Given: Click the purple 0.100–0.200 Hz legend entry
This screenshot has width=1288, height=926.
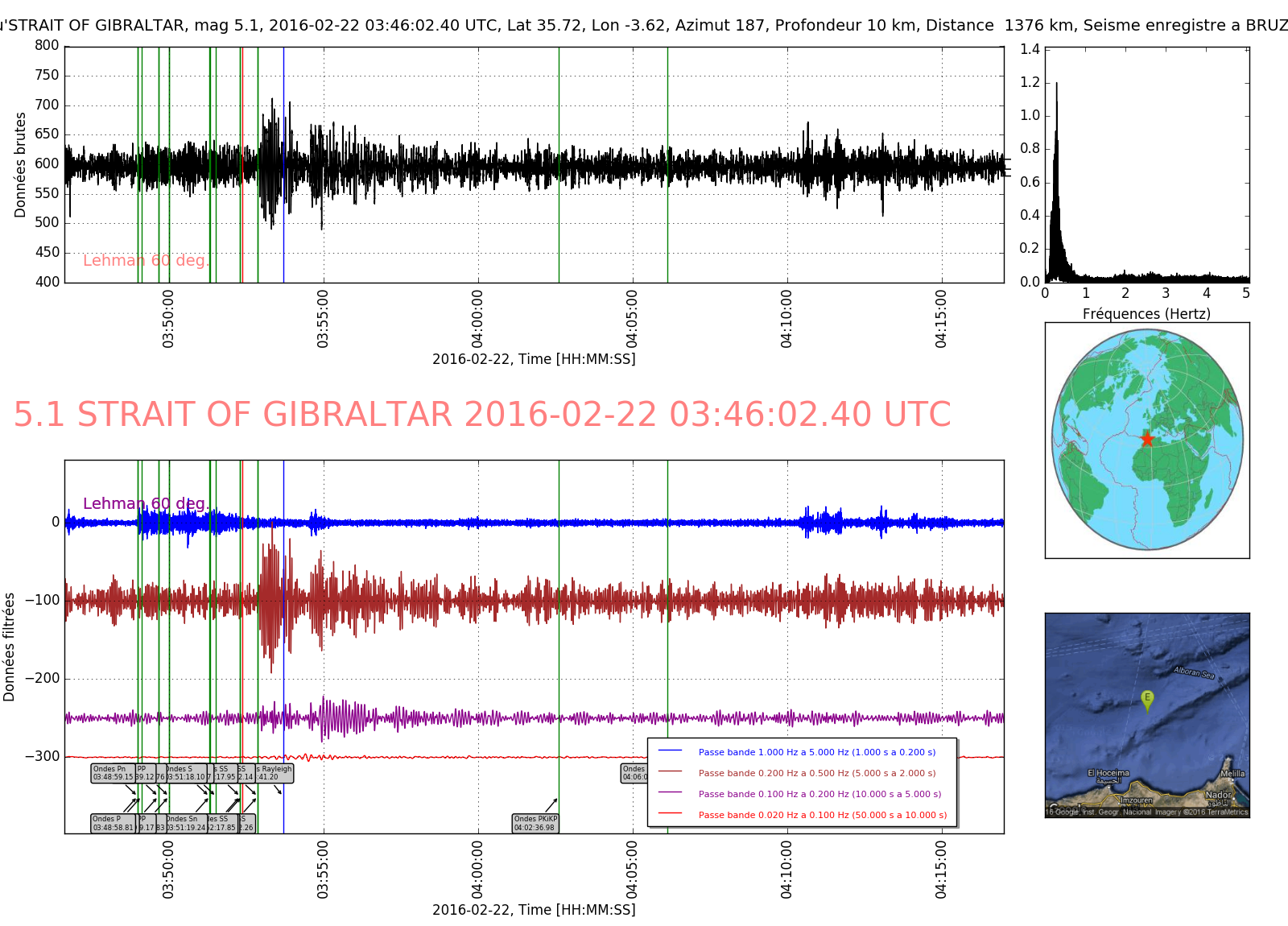Looking at the screenshot, I should [819, 794].
